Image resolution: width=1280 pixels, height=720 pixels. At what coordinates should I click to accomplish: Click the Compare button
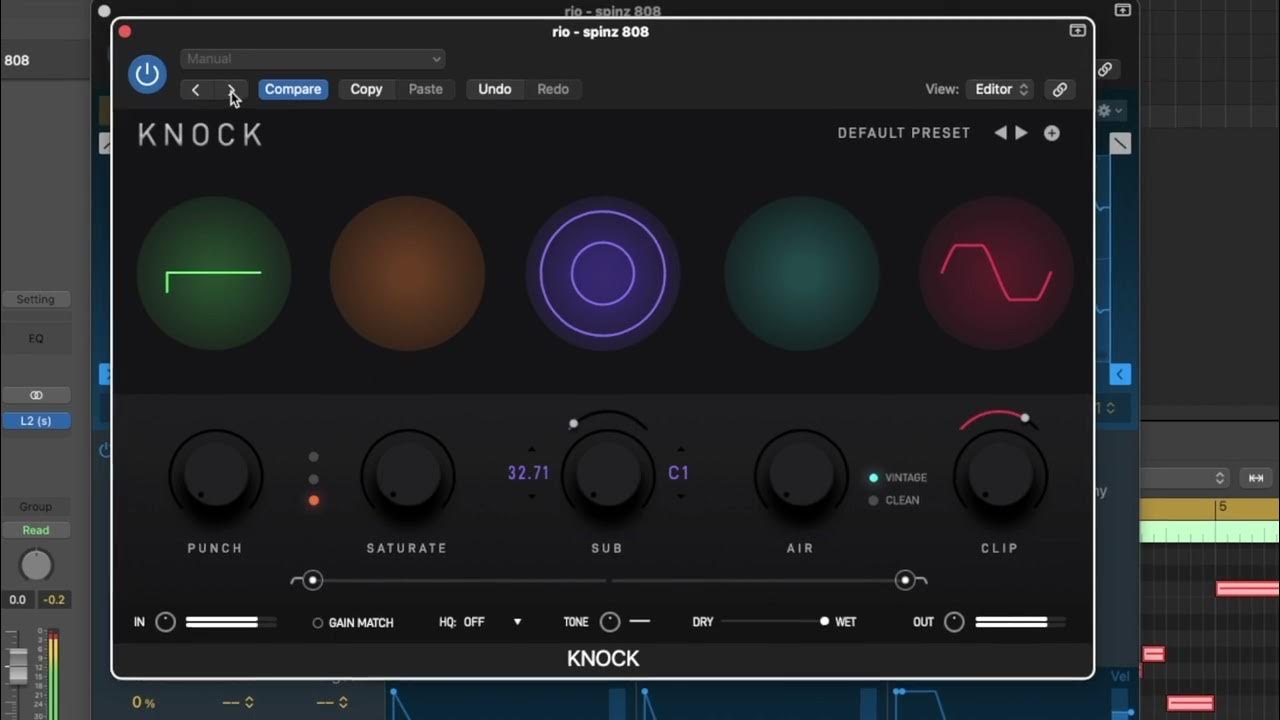(x=293, y=89)
